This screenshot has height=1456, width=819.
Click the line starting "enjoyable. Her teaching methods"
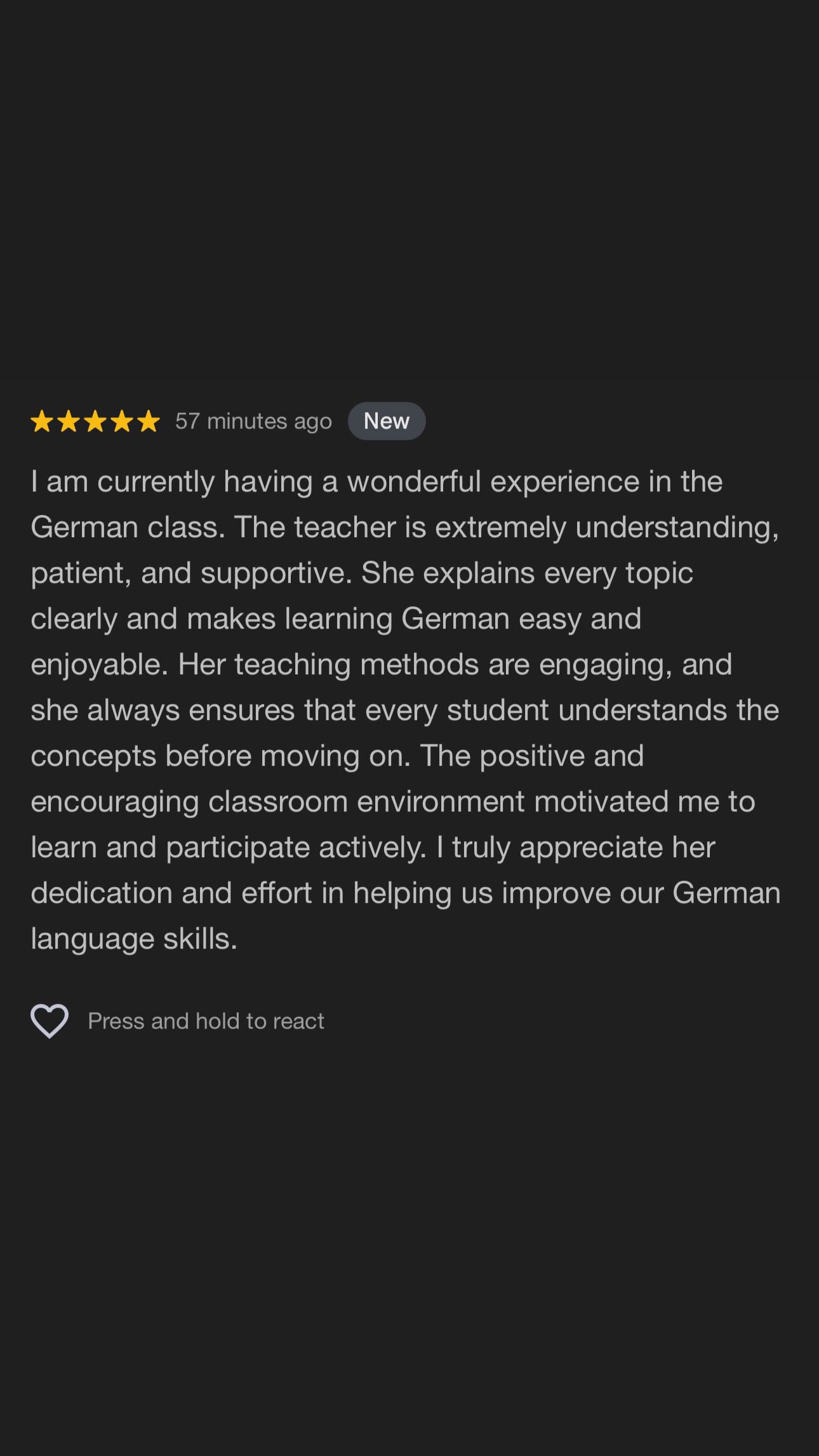(x=382, y=664)
